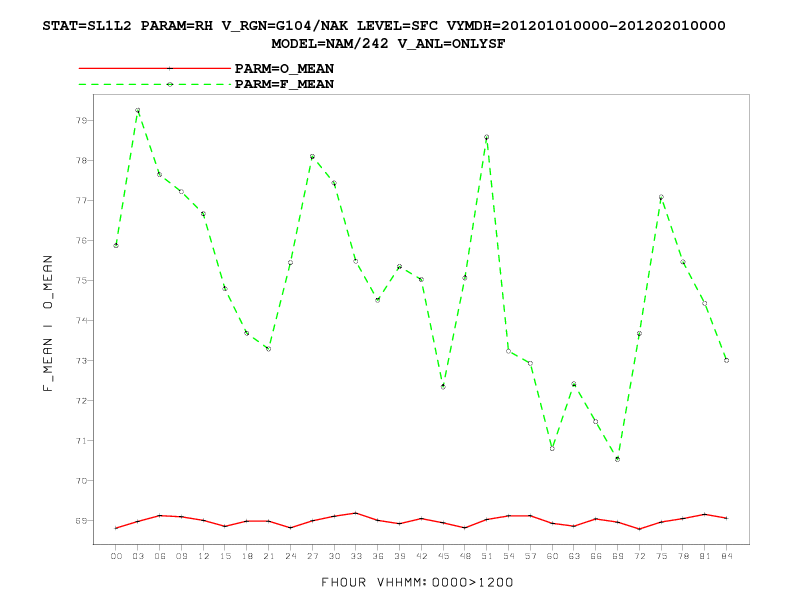This screenshot has width=792, height=612.
Task: Select the F_MEAN final marker at hour 84
Action: pyautogui.click(x=726, y=360)
